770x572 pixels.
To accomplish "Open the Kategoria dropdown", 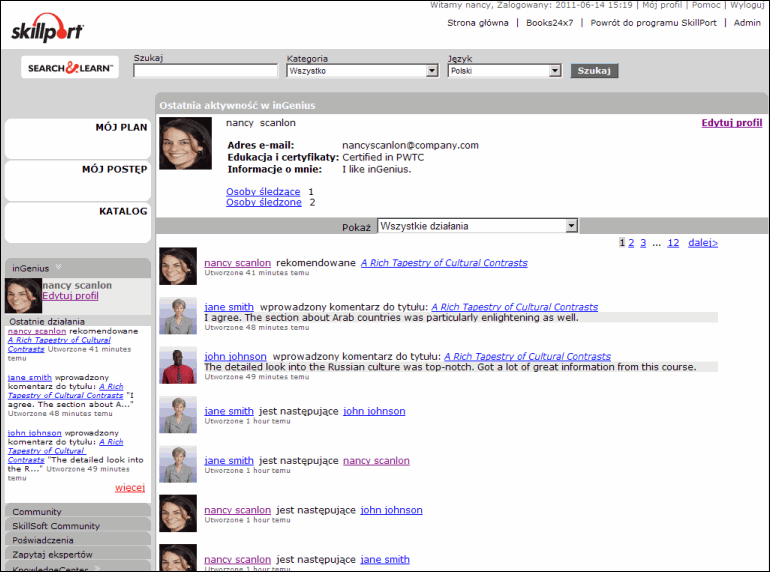I will click(x=432, y=71).
